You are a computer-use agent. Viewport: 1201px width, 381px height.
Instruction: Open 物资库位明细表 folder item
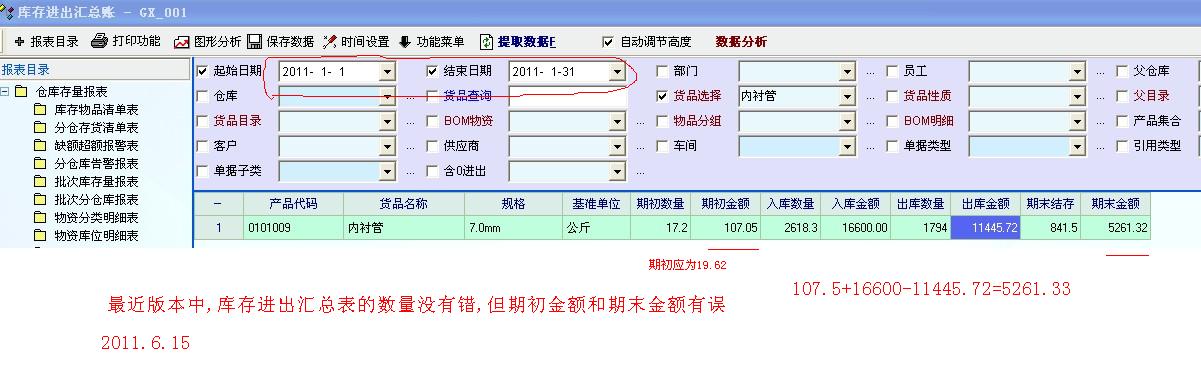coord(96,236)
